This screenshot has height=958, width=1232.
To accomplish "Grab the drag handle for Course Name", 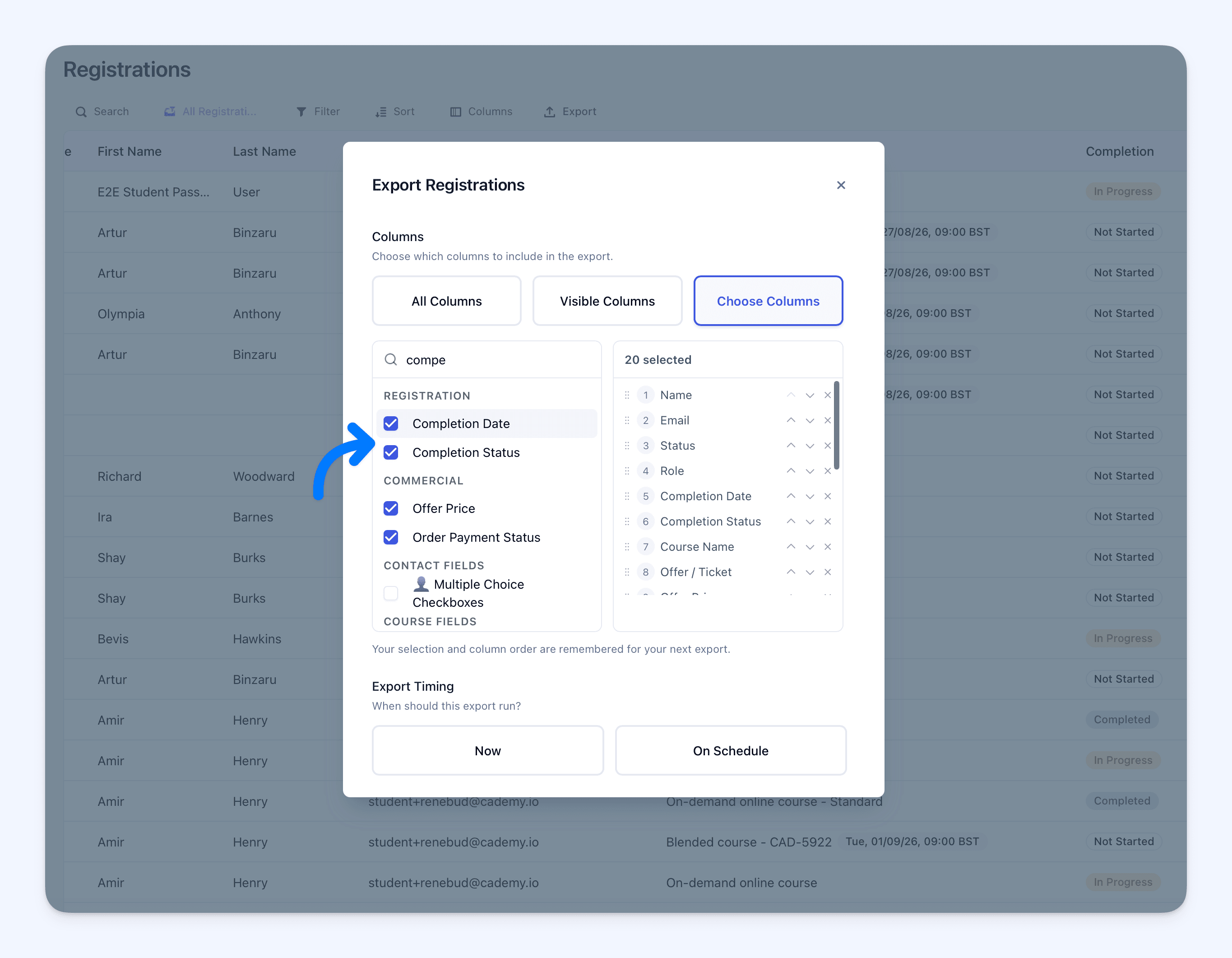I will (627, 547).
